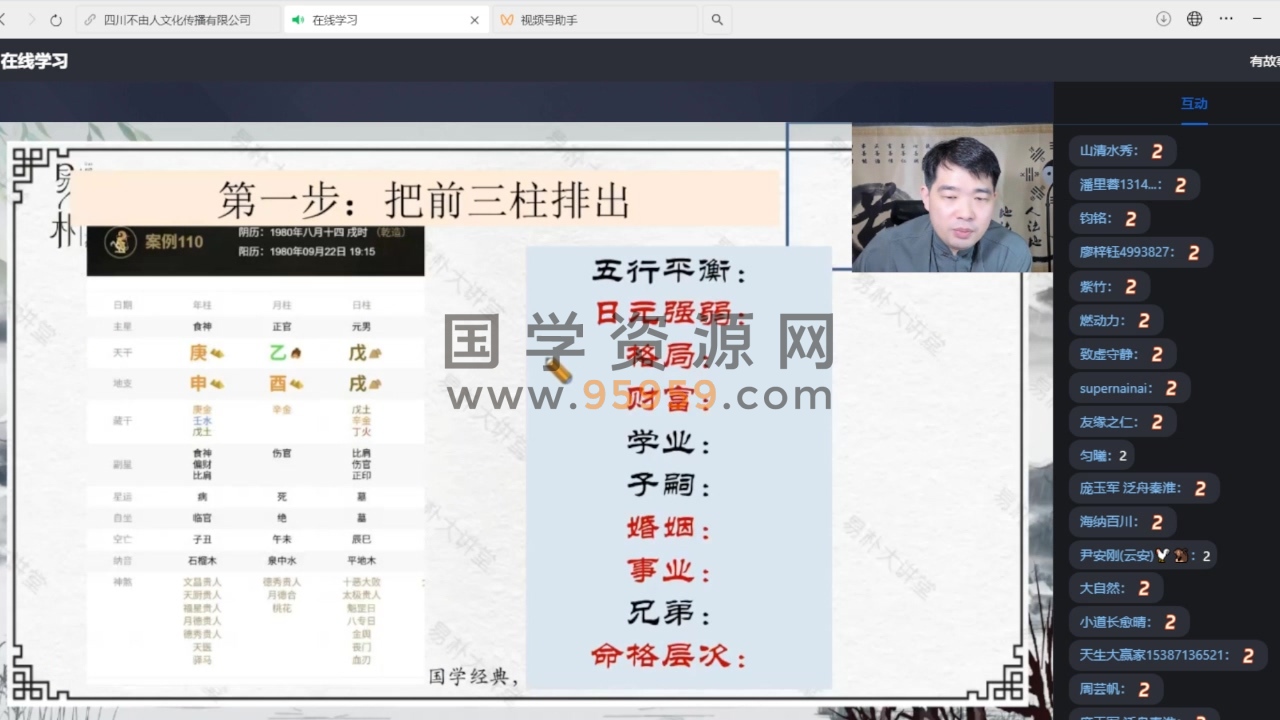Image resolution: width=1280 pixels, height=720 pixels.
Task: Select the 互动 tab in chat panel
Action: tap(1194, 103)
